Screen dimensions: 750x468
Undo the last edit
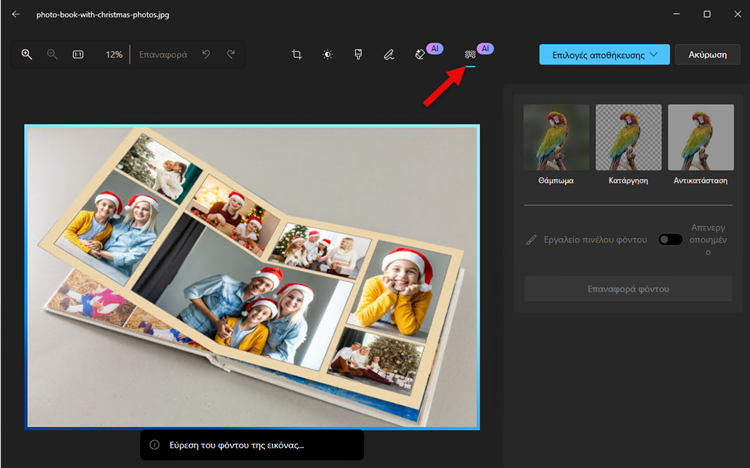click(206, 54)
